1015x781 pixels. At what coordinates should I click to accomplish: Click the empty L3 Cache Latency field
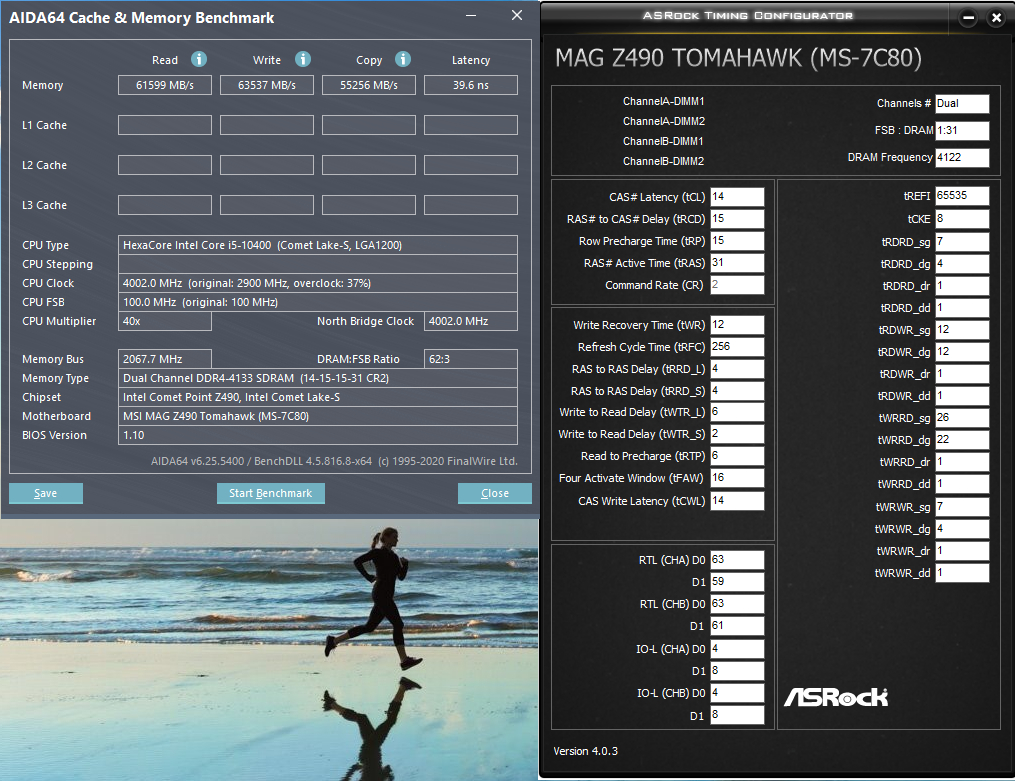[x=471, y=205]
